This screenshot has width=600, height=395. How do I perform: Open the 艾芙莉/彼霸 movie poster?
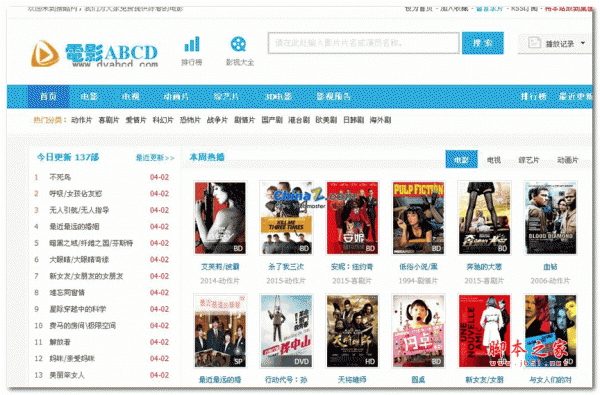point(220,218)
